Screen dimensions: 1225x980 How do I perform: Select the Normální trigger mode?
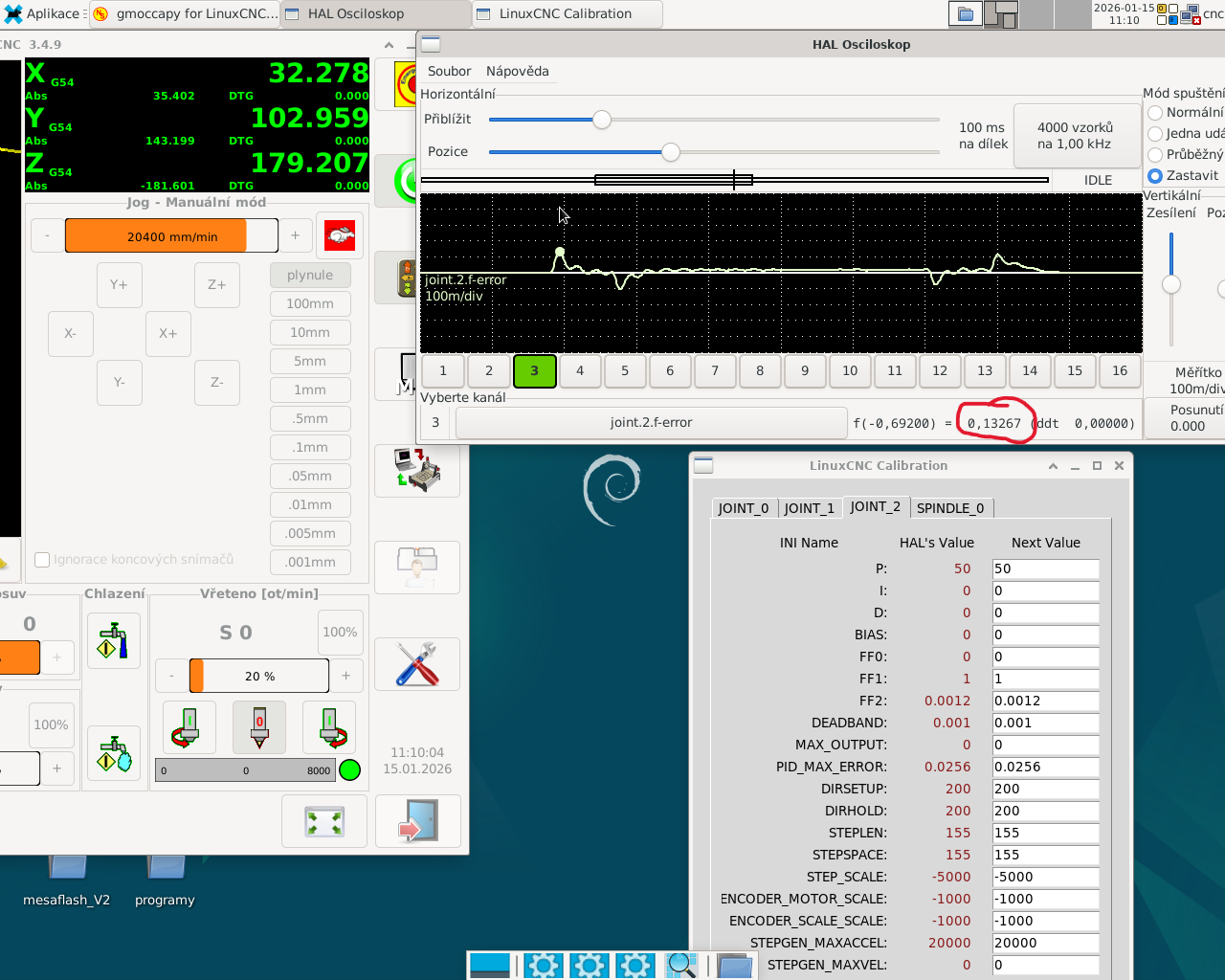tap(1155, 113)
